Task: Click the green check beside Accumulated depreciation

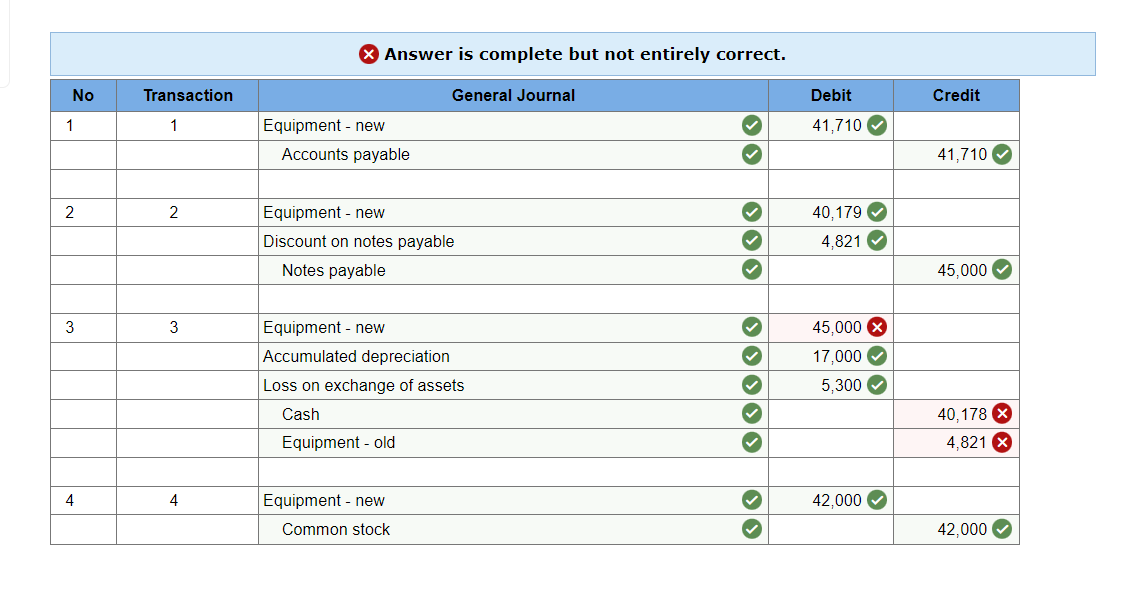Action: click(752, 356)
